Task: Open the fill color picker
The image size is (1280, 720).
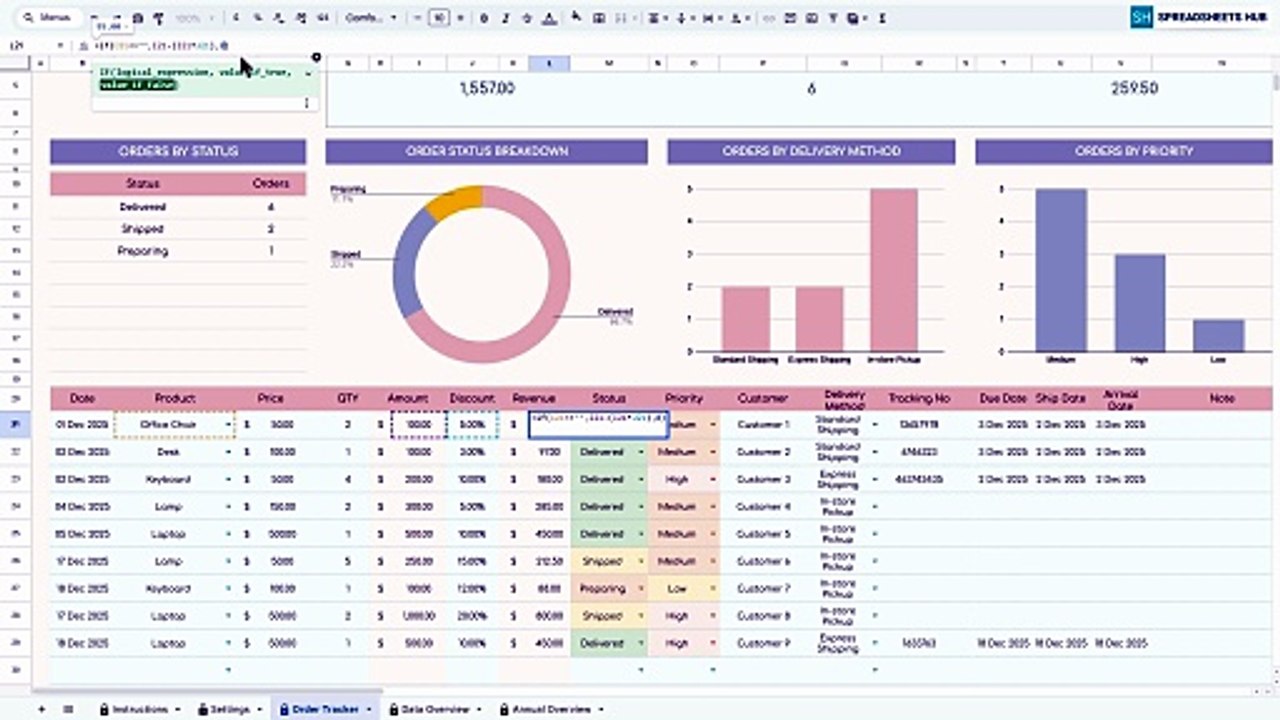Action: 576,18
